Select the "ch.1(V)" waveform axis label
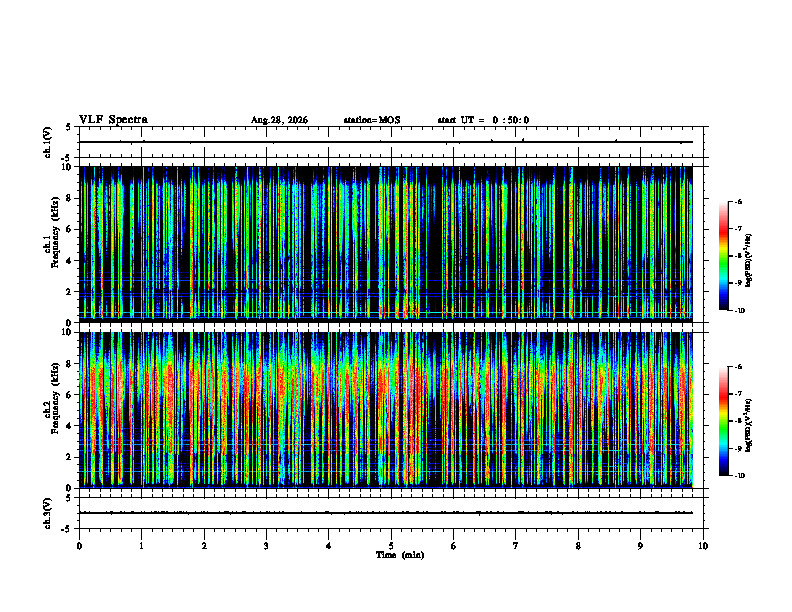 coord(47,142)
